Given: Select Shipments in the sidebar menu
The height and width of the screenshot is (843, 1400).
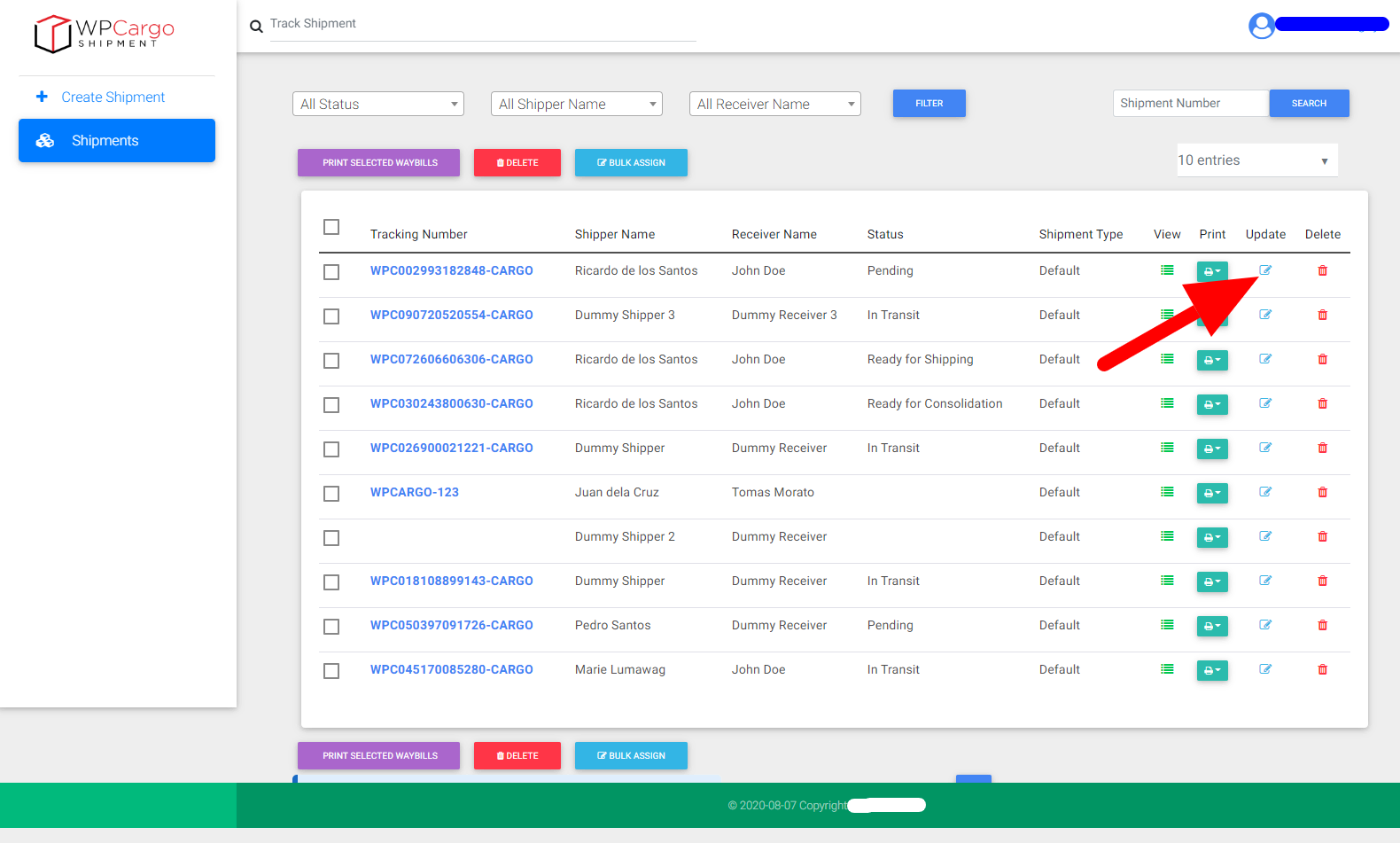Looking at the screenshot, I should [117, 140].
